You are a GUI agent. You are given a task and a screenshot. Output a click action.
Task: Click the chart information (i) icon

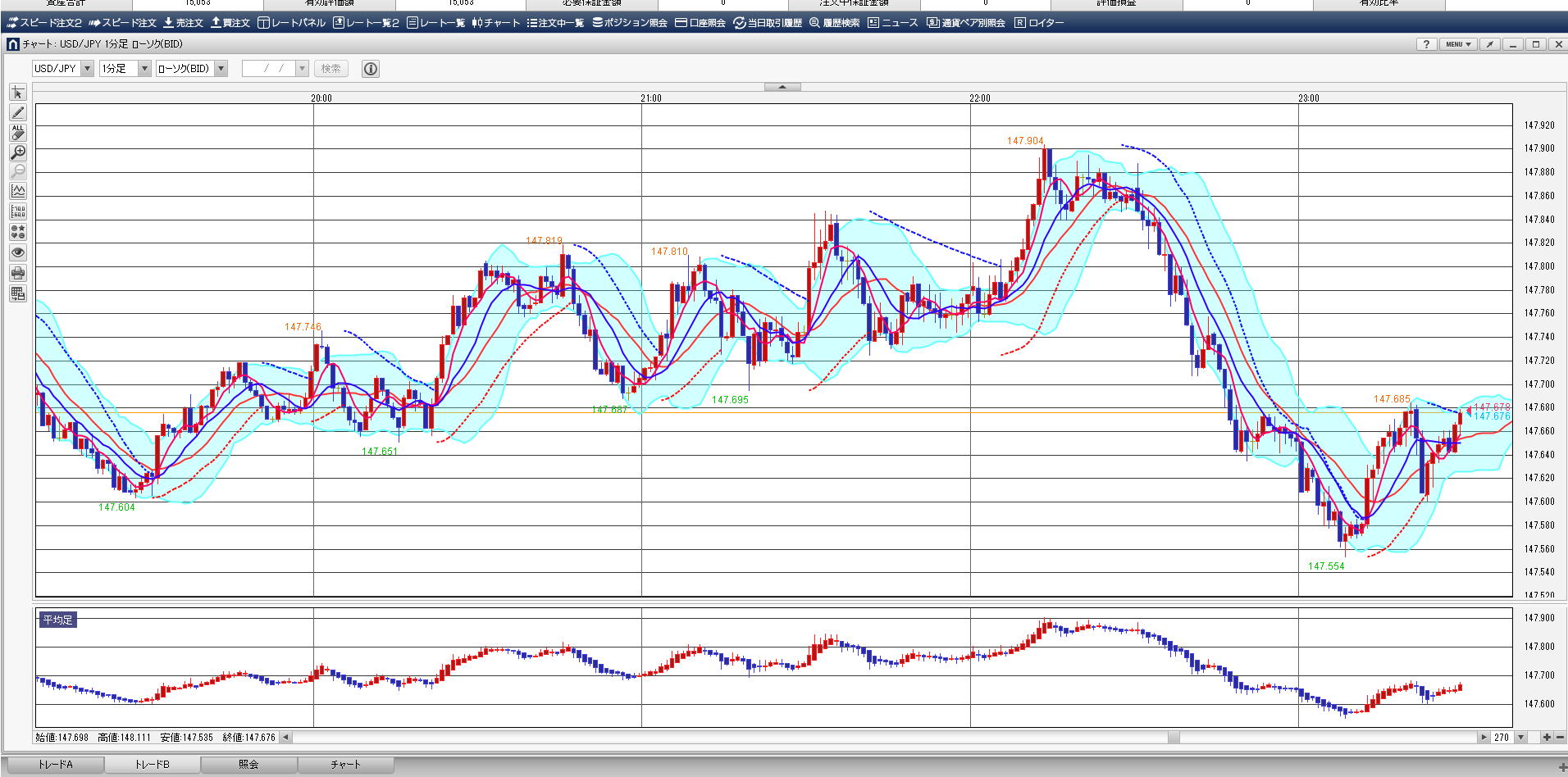371,69
